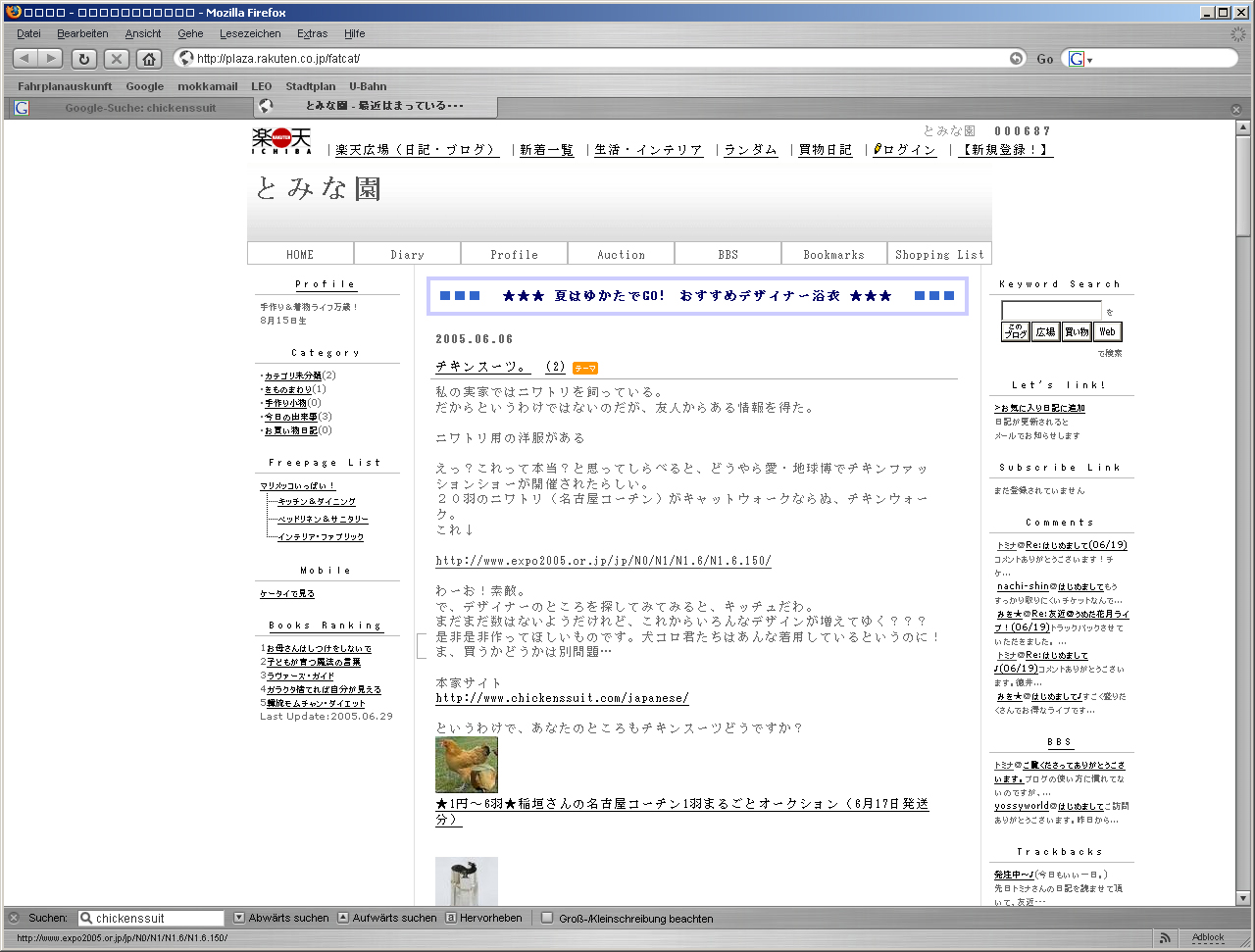Open the Extras menu

point(313,33)
